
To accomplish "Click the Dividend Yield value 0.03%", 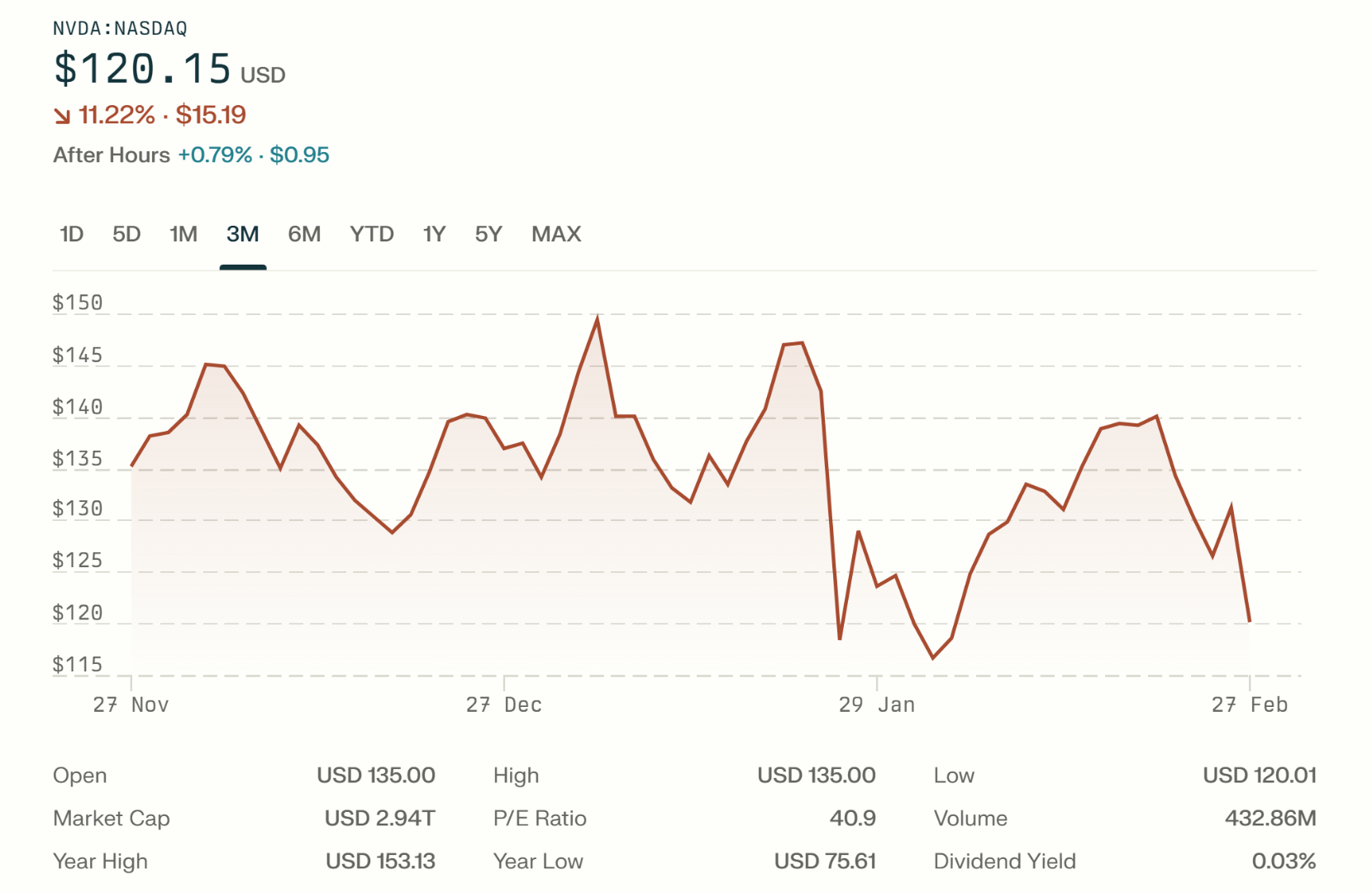I will tap(1284, 862).
